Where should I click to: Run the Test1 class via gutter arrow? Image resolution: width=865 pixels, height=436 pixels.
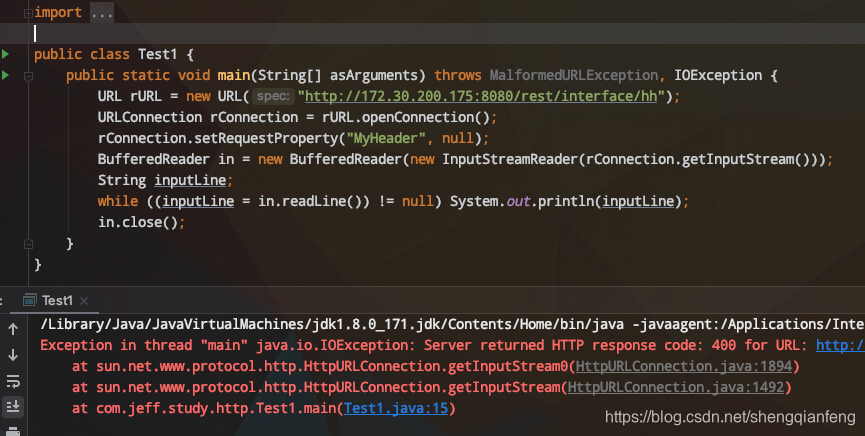6,54
